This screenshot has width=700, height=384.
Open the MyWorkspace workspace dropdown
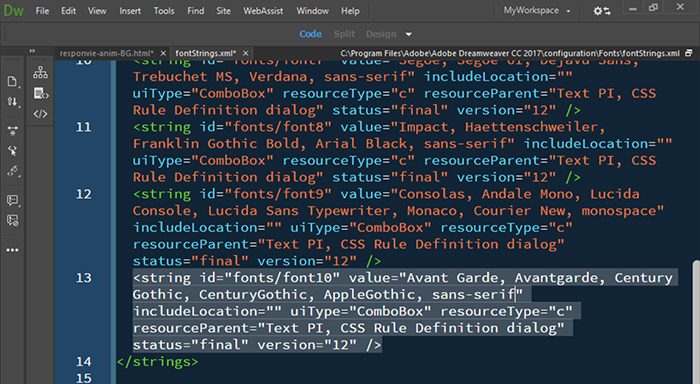(x=537, y=10)
